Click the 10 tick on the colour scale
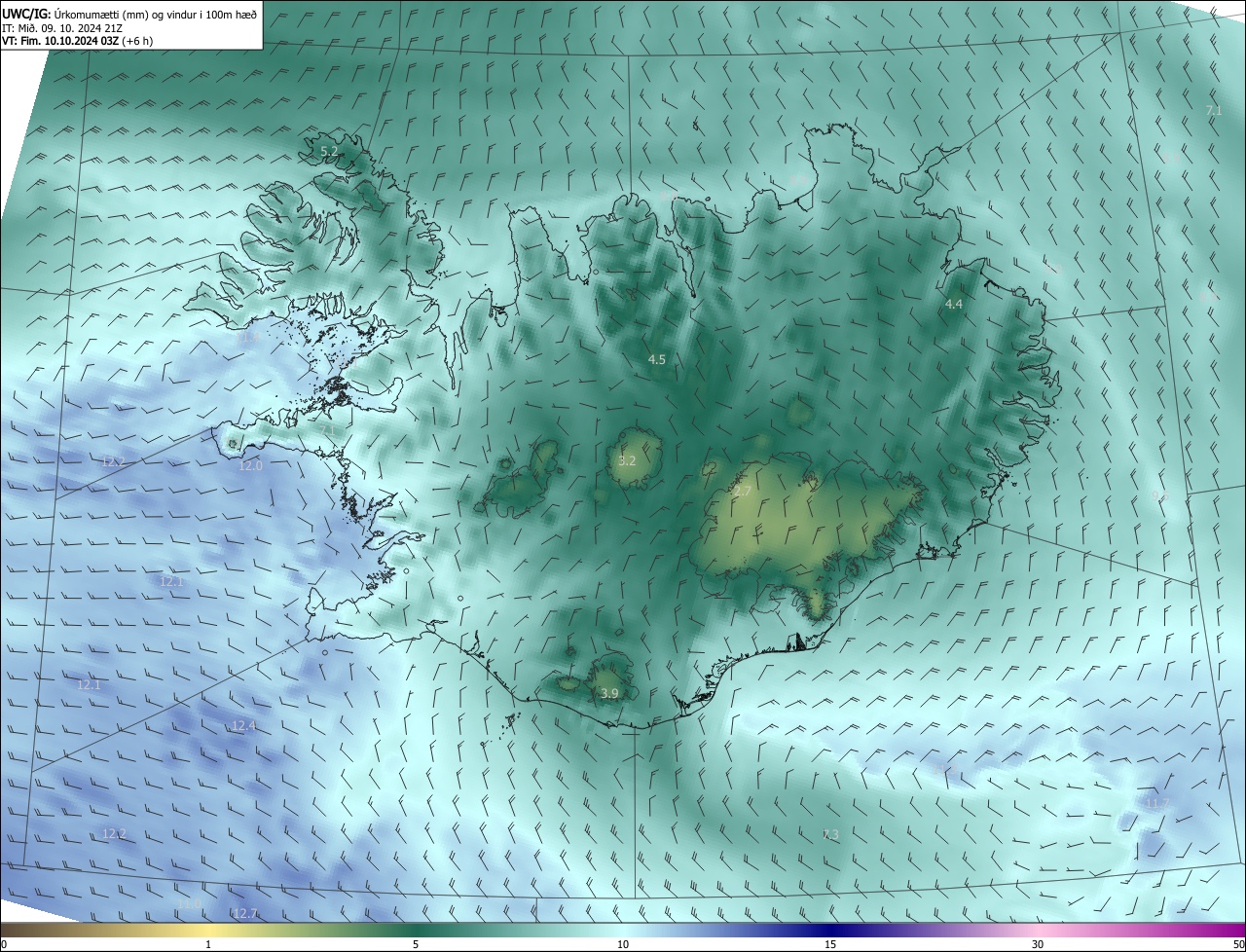The image size is (1246, 952). pos(623,944)
